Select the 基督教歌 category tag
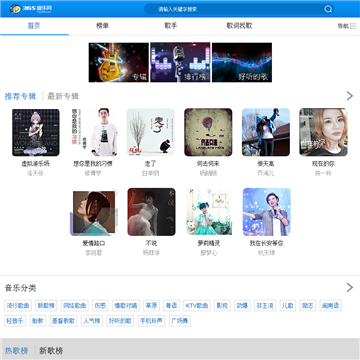 (63, 321)
